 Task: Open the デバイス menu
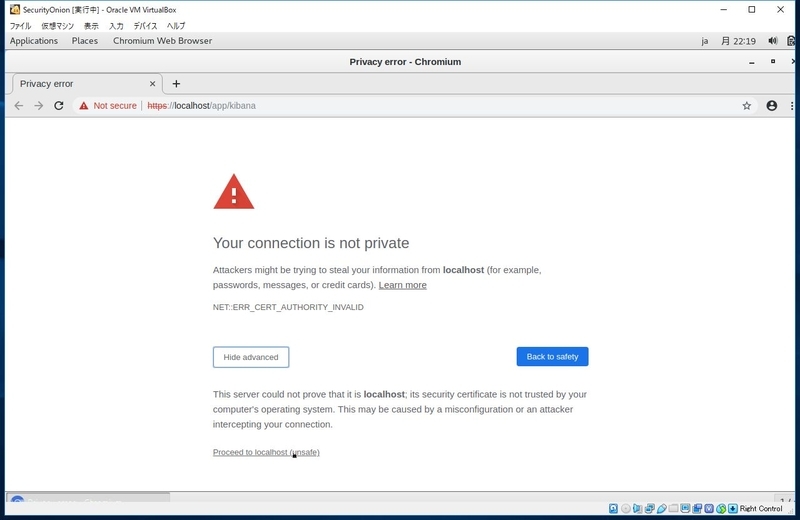[145, 26]
